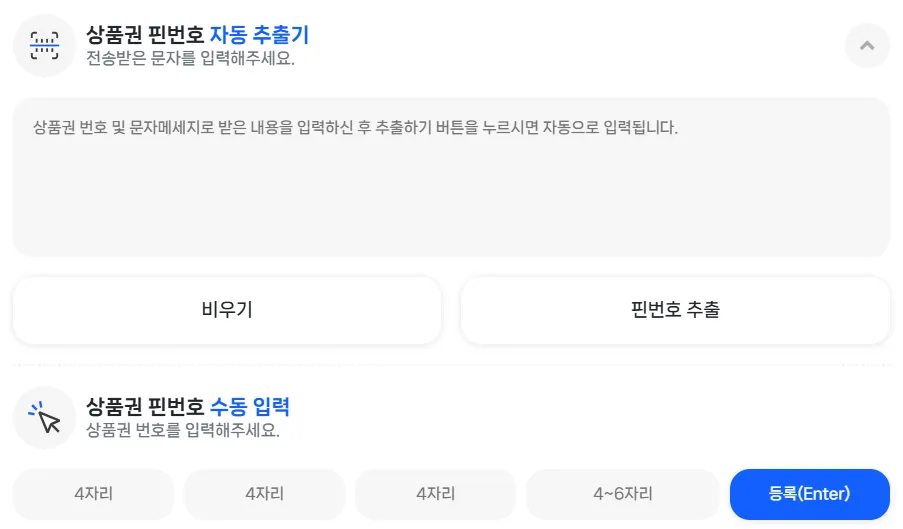Click the 전송받은 문자를 입력해주세요 subtitle
The height and width of the screenshot is (529, 903).
(190, 58)
